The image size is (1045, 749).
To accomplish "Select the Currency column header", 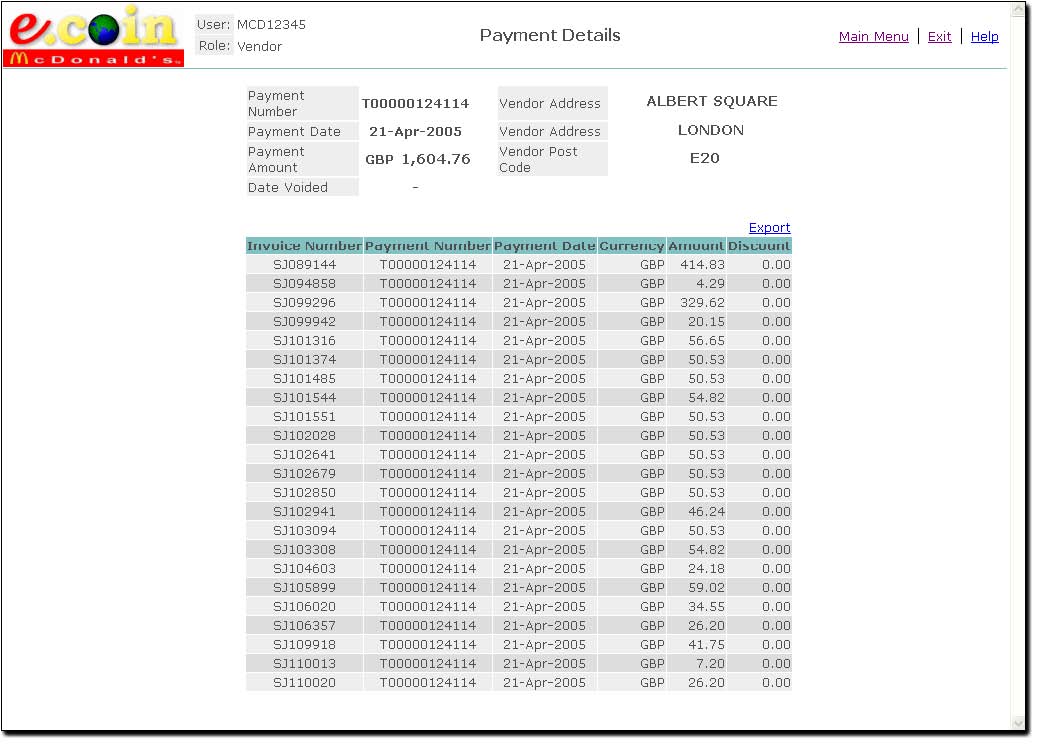I will (x=631, y=246).
